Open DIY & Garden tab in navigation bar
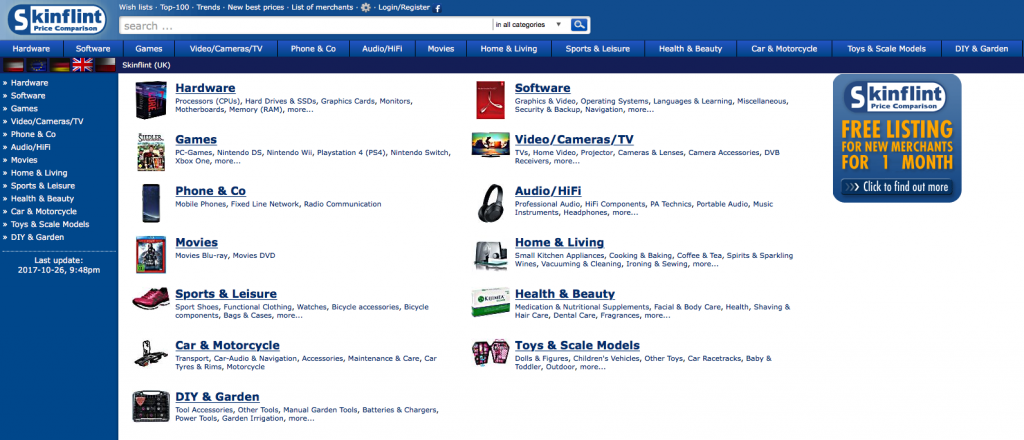1024x440 pixels. (982, 49)
